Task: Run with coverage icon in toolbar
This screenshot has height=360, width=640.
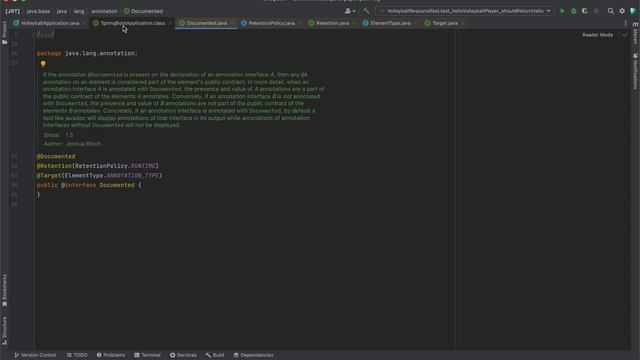Action: [x=585, y=11]
